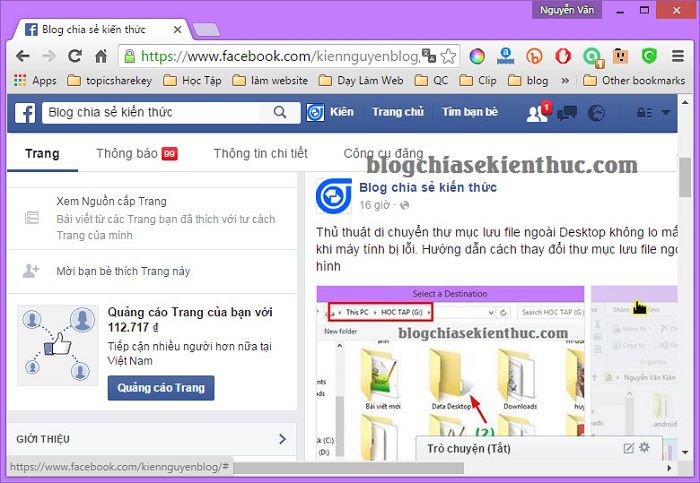Open Kiên profile link
700x483 pixels.
tap(342, 112)
